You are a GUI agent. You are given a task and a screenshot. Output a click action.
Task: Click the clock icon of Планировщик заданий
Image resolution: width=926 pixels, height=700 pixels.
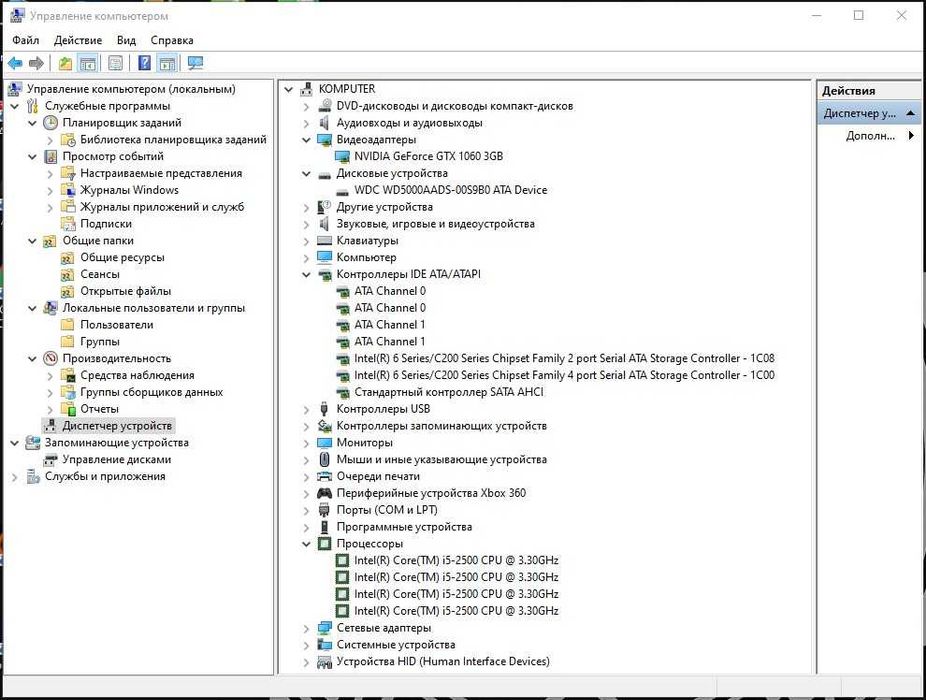51,123
